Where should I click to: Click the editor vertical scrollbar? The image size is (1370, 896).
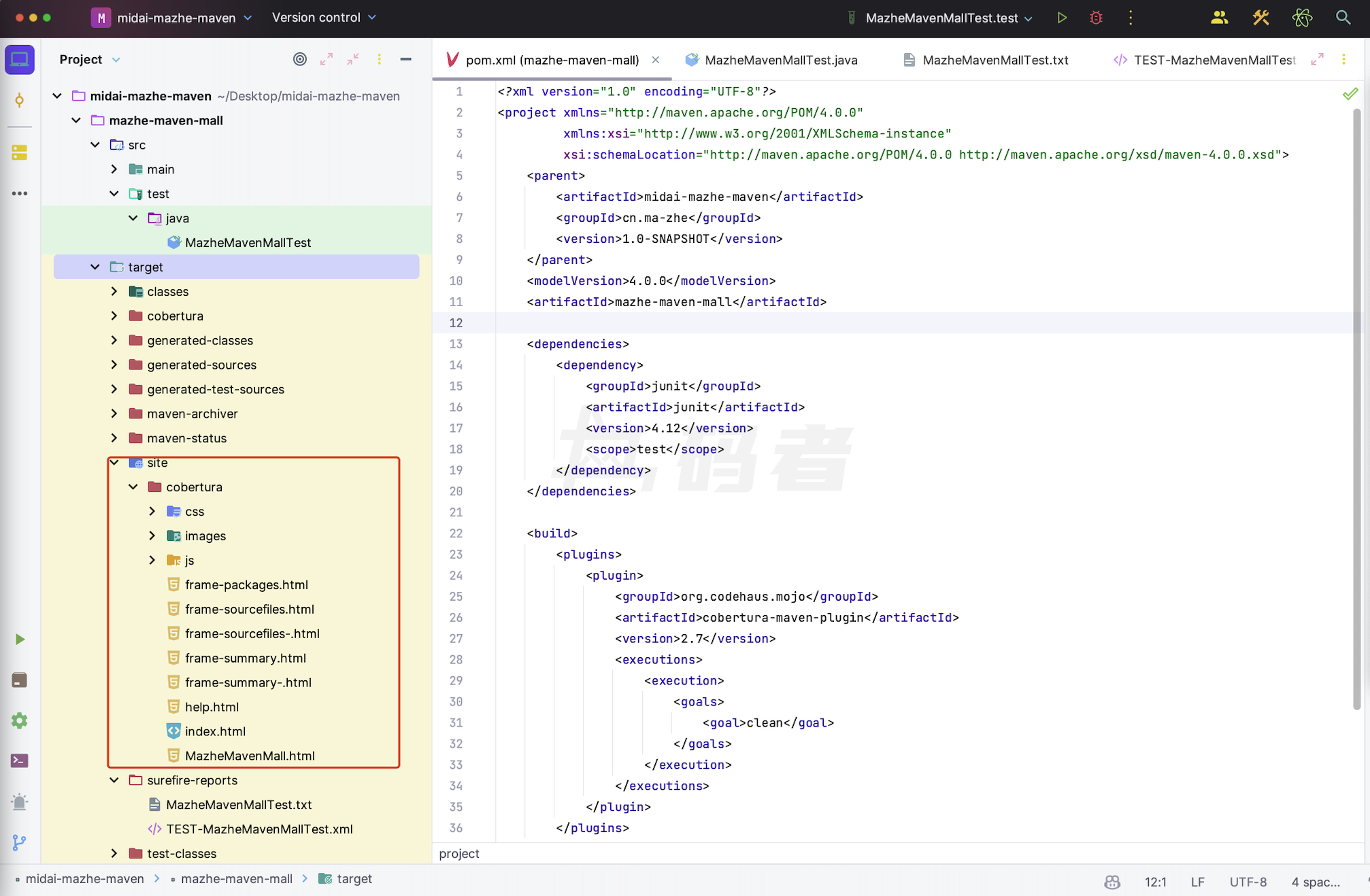coord(1356,408)
